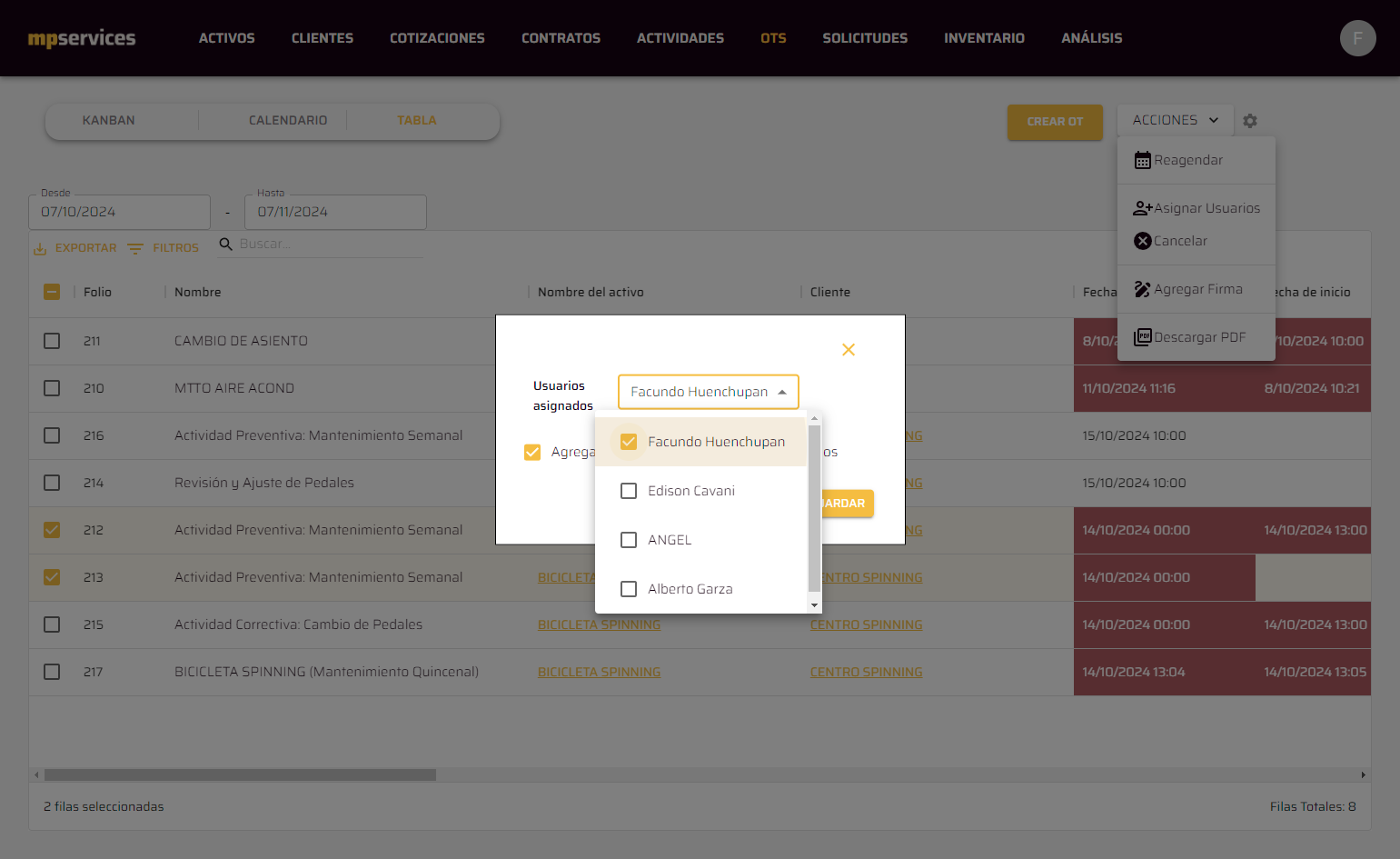The width and height of the screenshot is (1400, 859).
Task: Open the CONTRATOS section
Action: 561,38
